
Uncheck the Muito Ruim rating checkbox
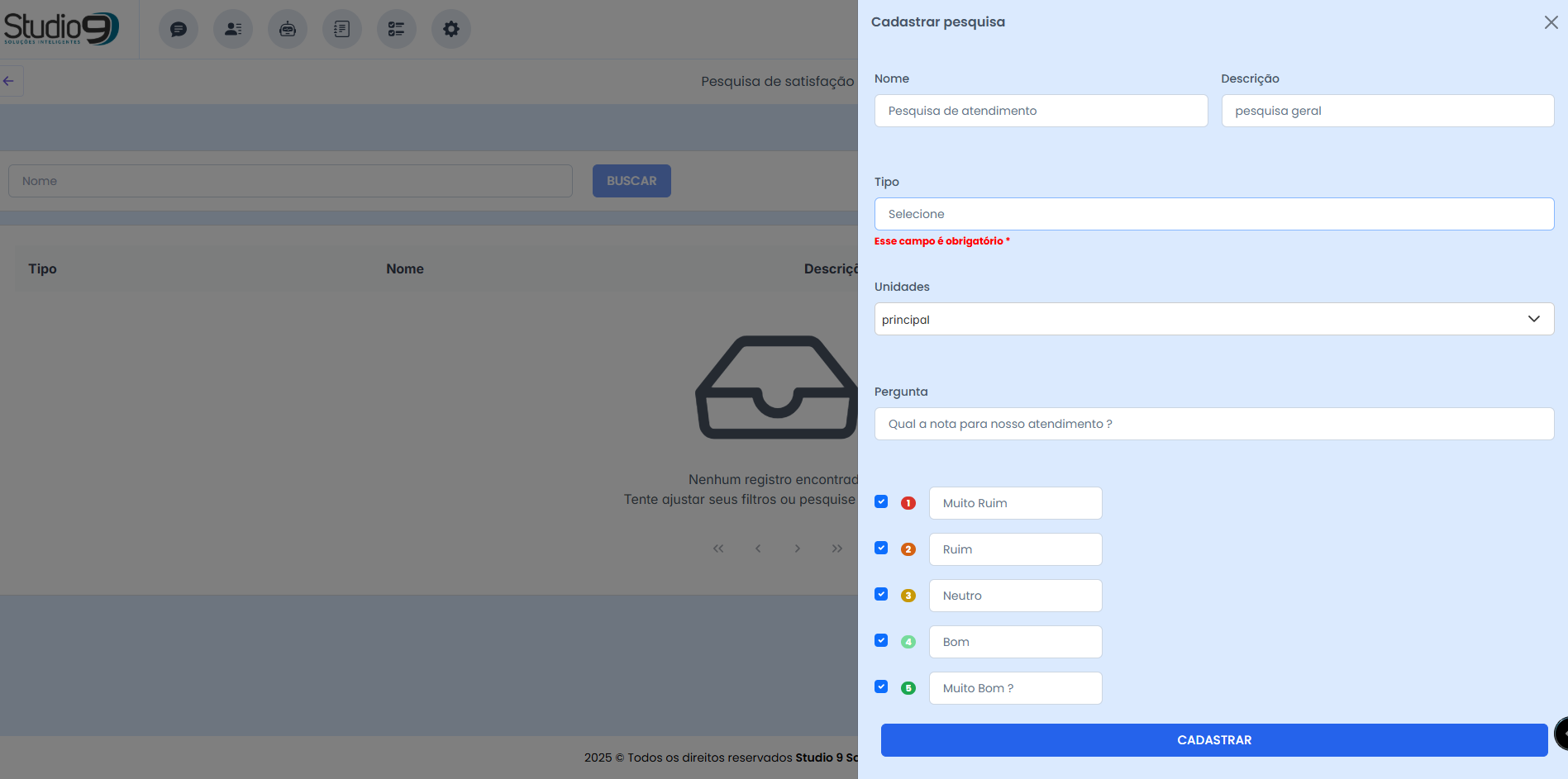(881, 502)
